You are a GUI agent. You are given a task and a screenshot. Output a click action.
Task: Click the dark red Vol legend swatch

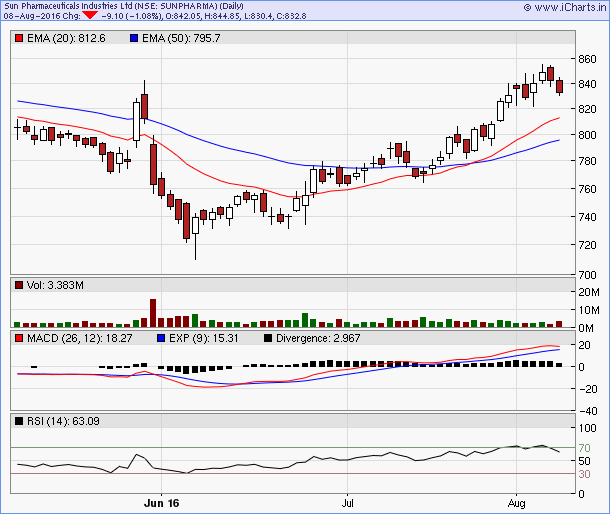(x=19, y=285)
